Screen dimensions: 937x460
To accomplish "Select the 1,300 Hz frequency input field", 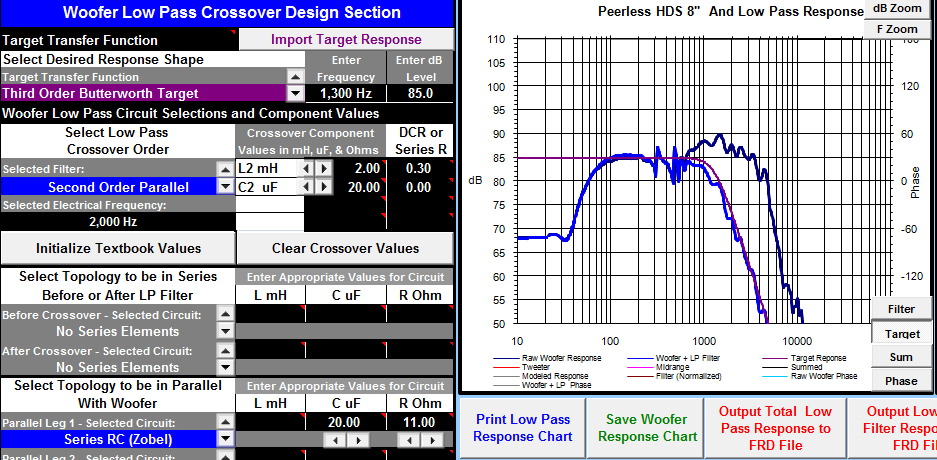I will tap(345, 94).
